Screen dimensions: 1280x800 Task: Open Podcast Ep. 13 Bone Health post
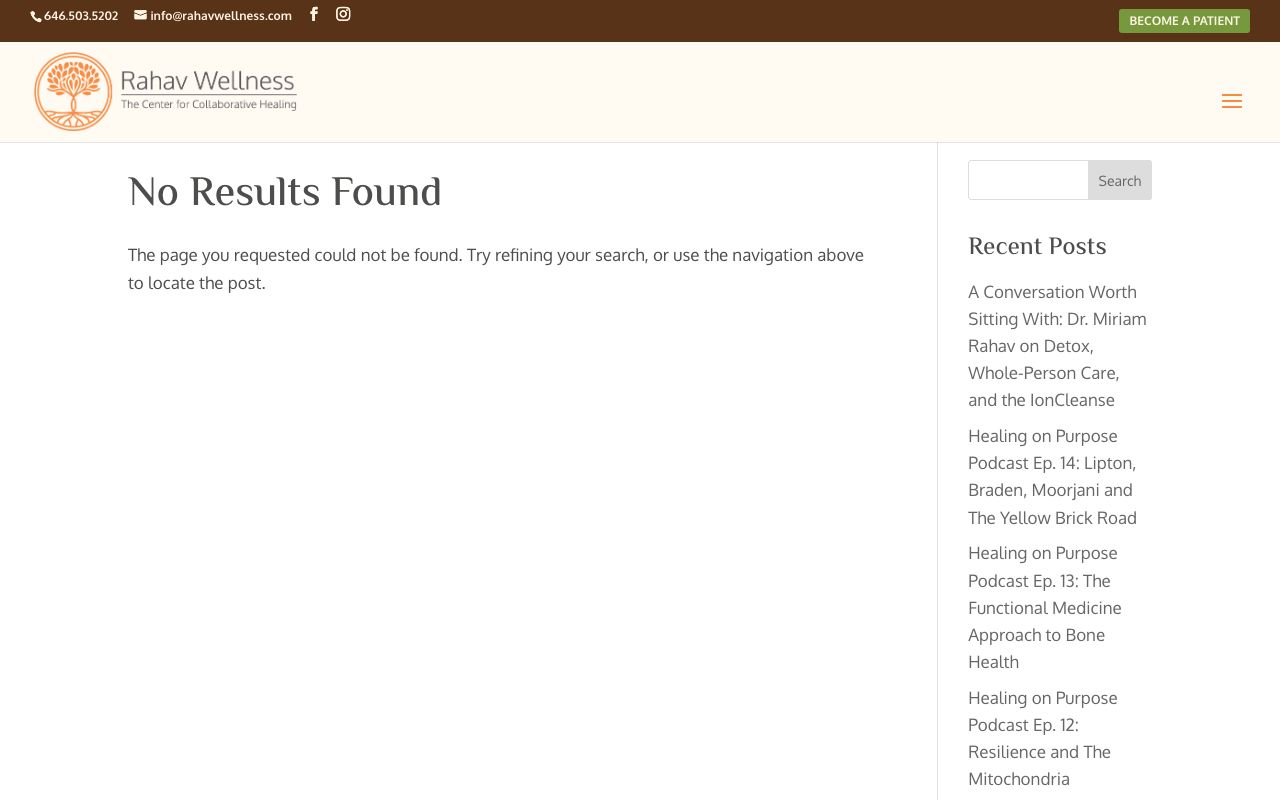click(x=1045, y=607)
